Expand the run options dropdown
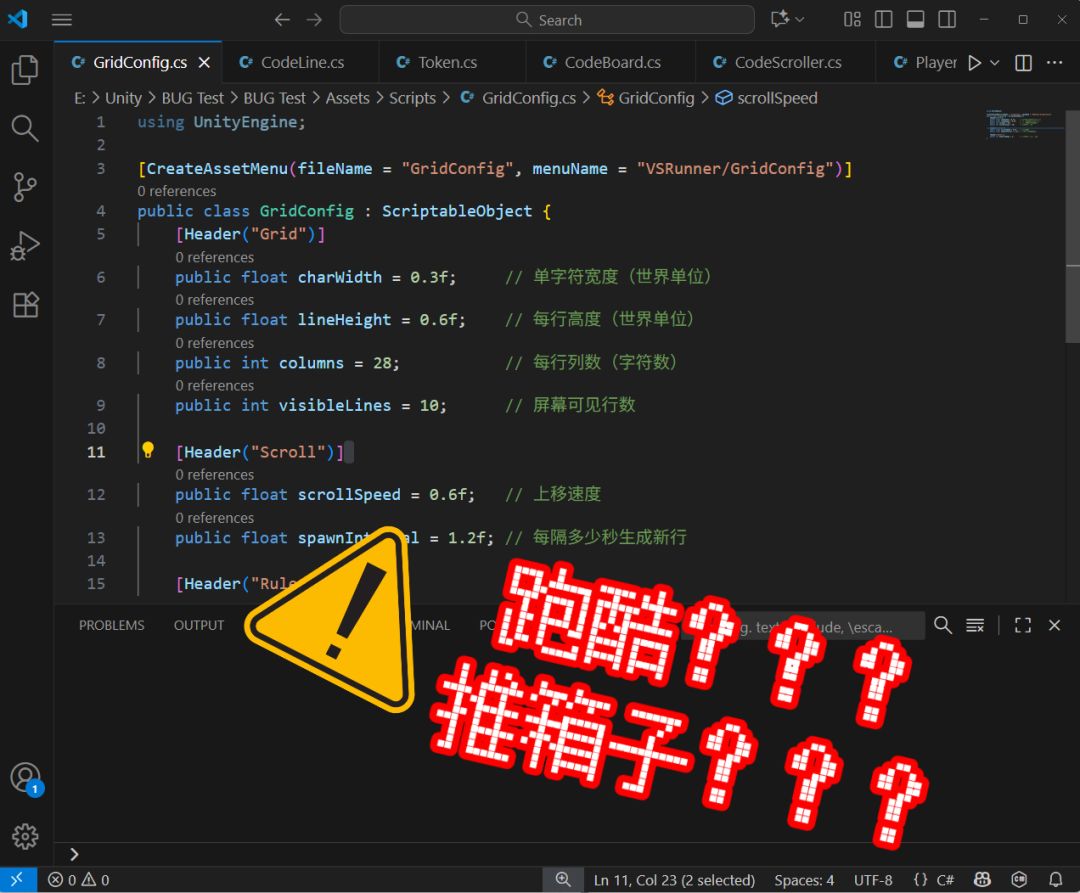Screen dimensions: 1080x893 (x=995, y=63)
